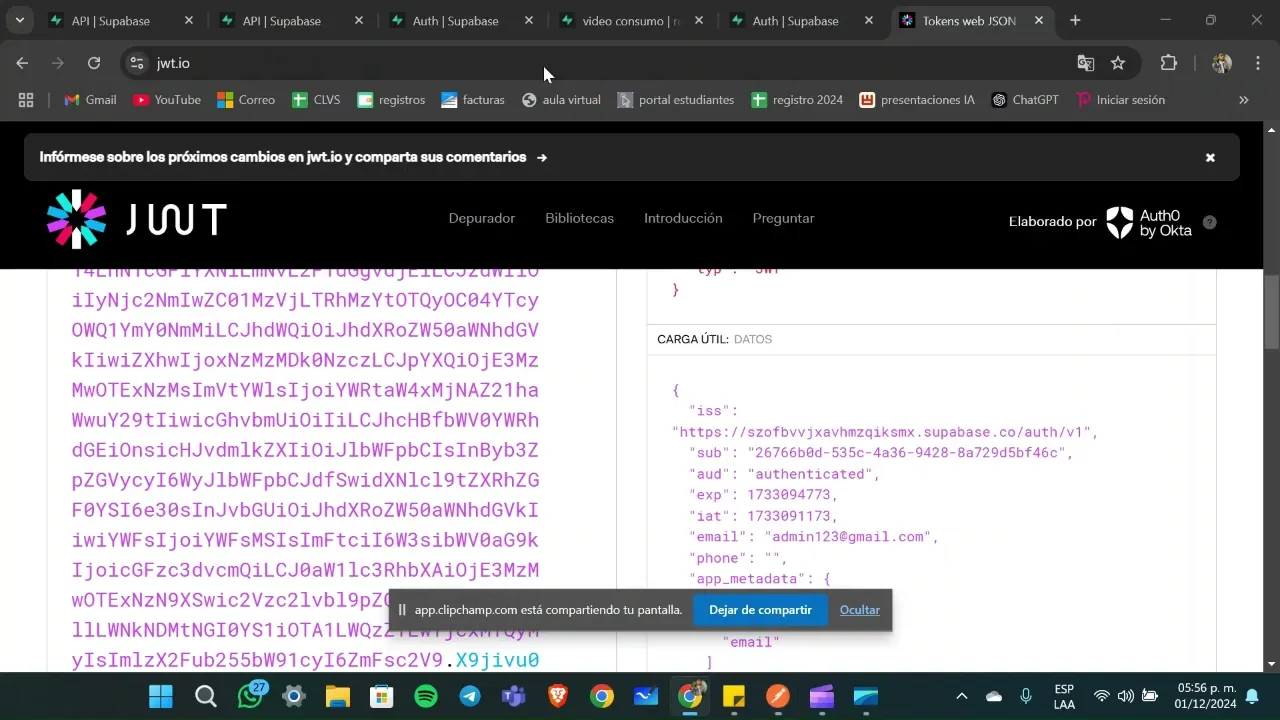Screen dimensions: 1280x720
Task: Open the Introducción menu item
Action: 683,218
